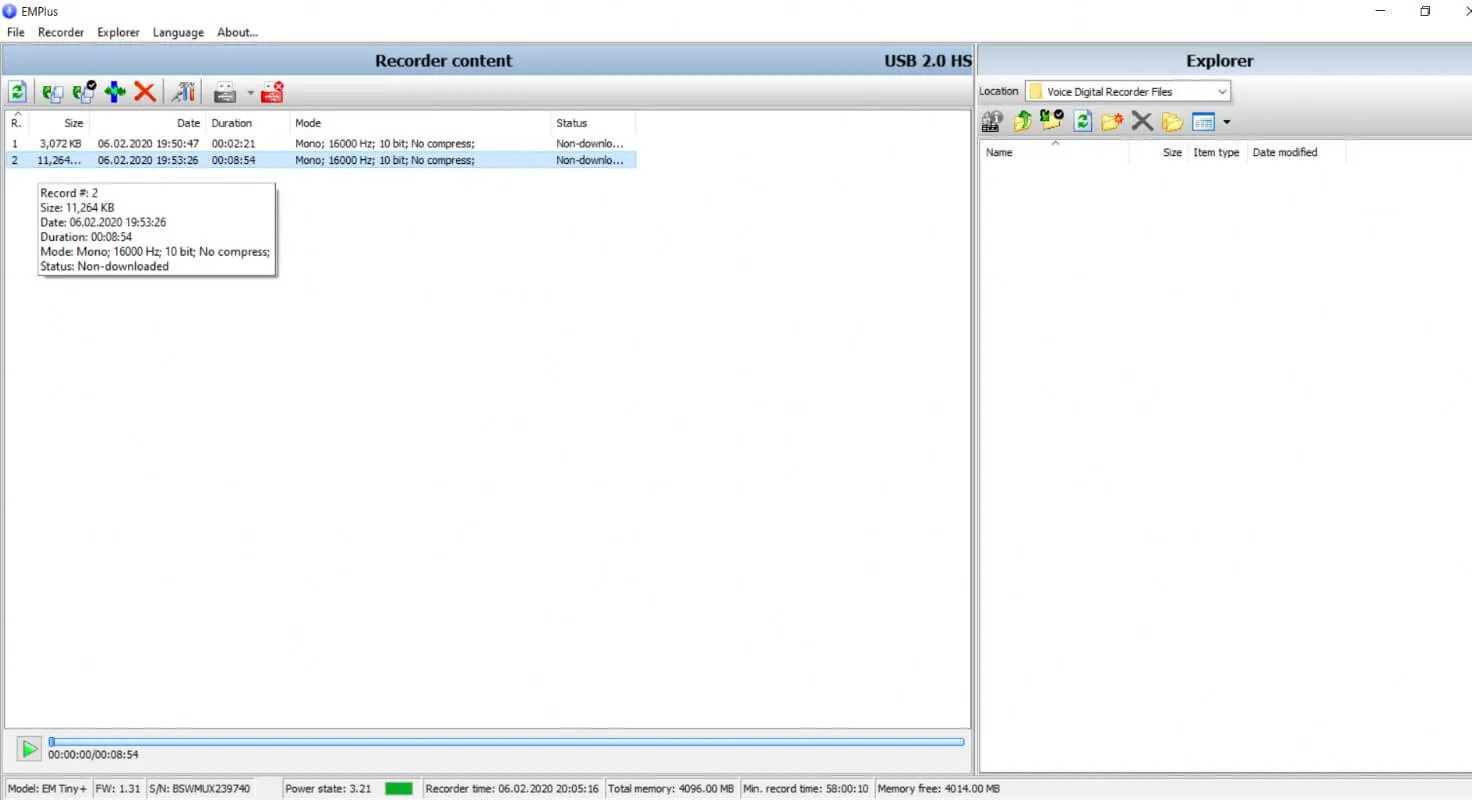Click the blue and green arrows icon
This screenshot has height=800, width=1472.
coord(115,92)
